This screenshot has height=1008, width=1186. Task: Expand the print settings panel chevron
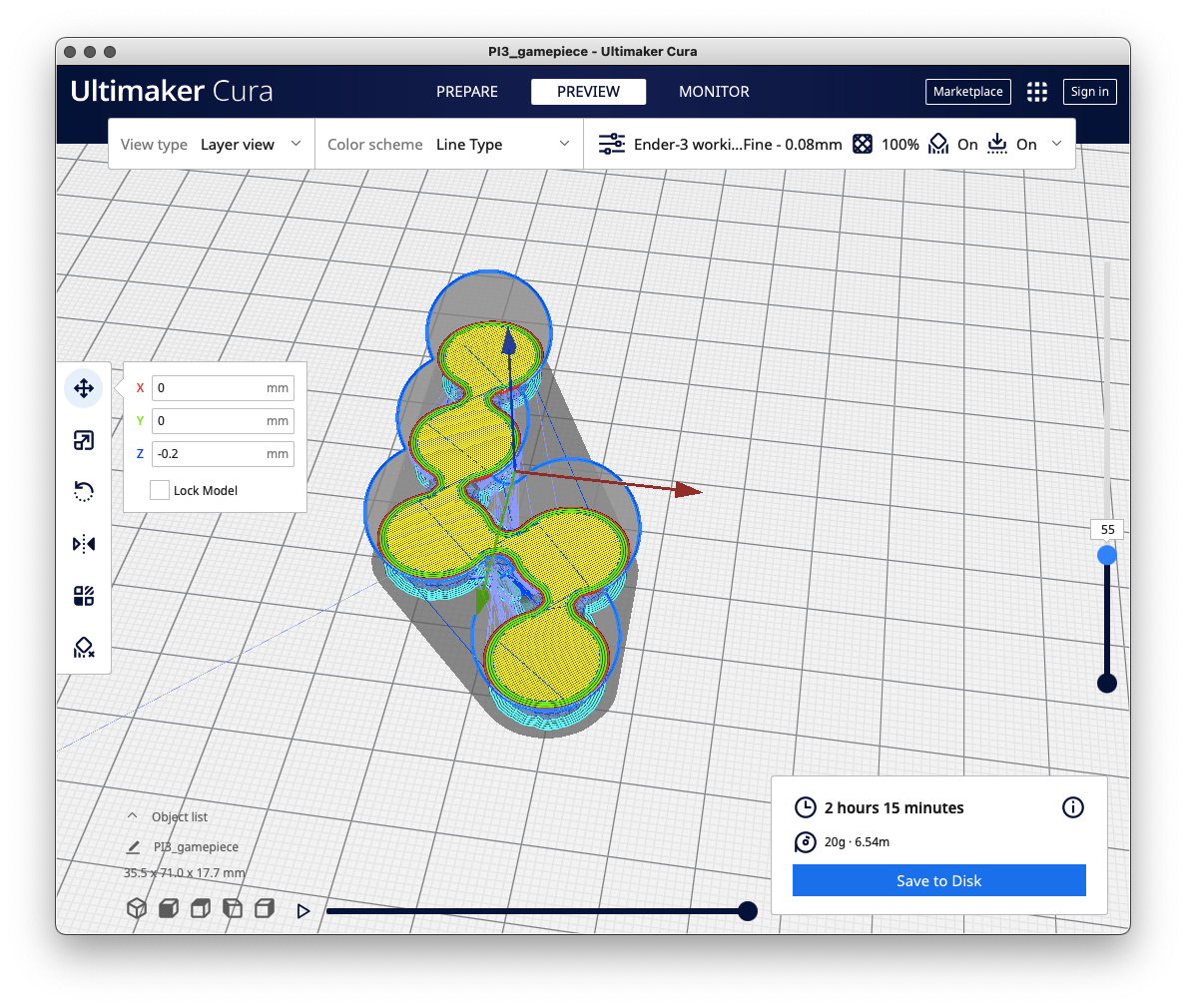(1056, 144)
